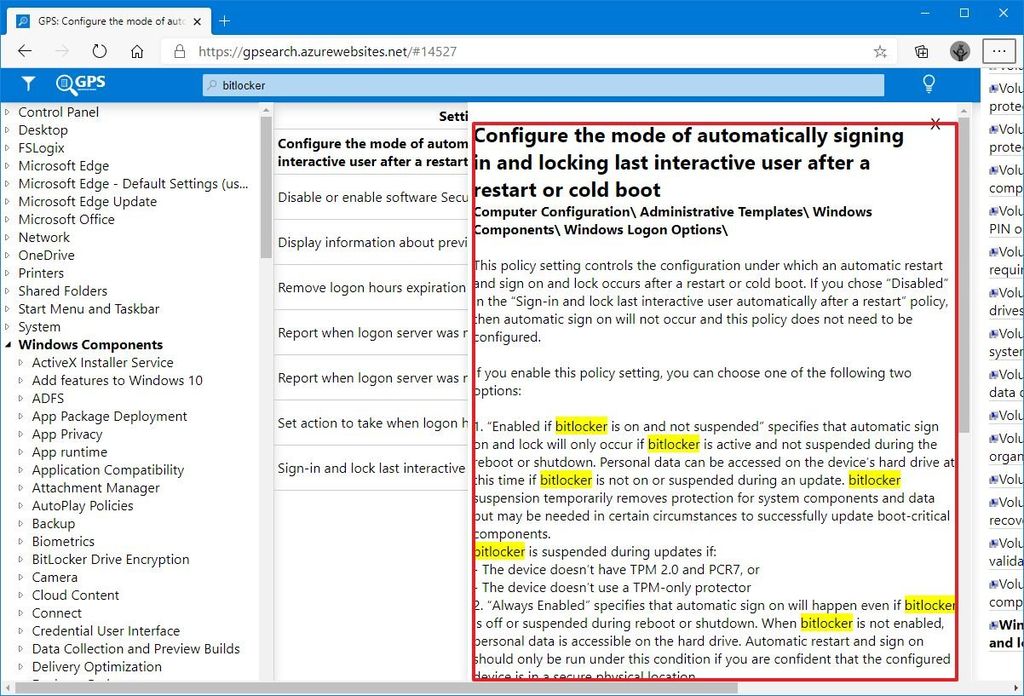Click the browser Back arrow
The height and width of the screenshot is (696, 1024).
[25, 50]
